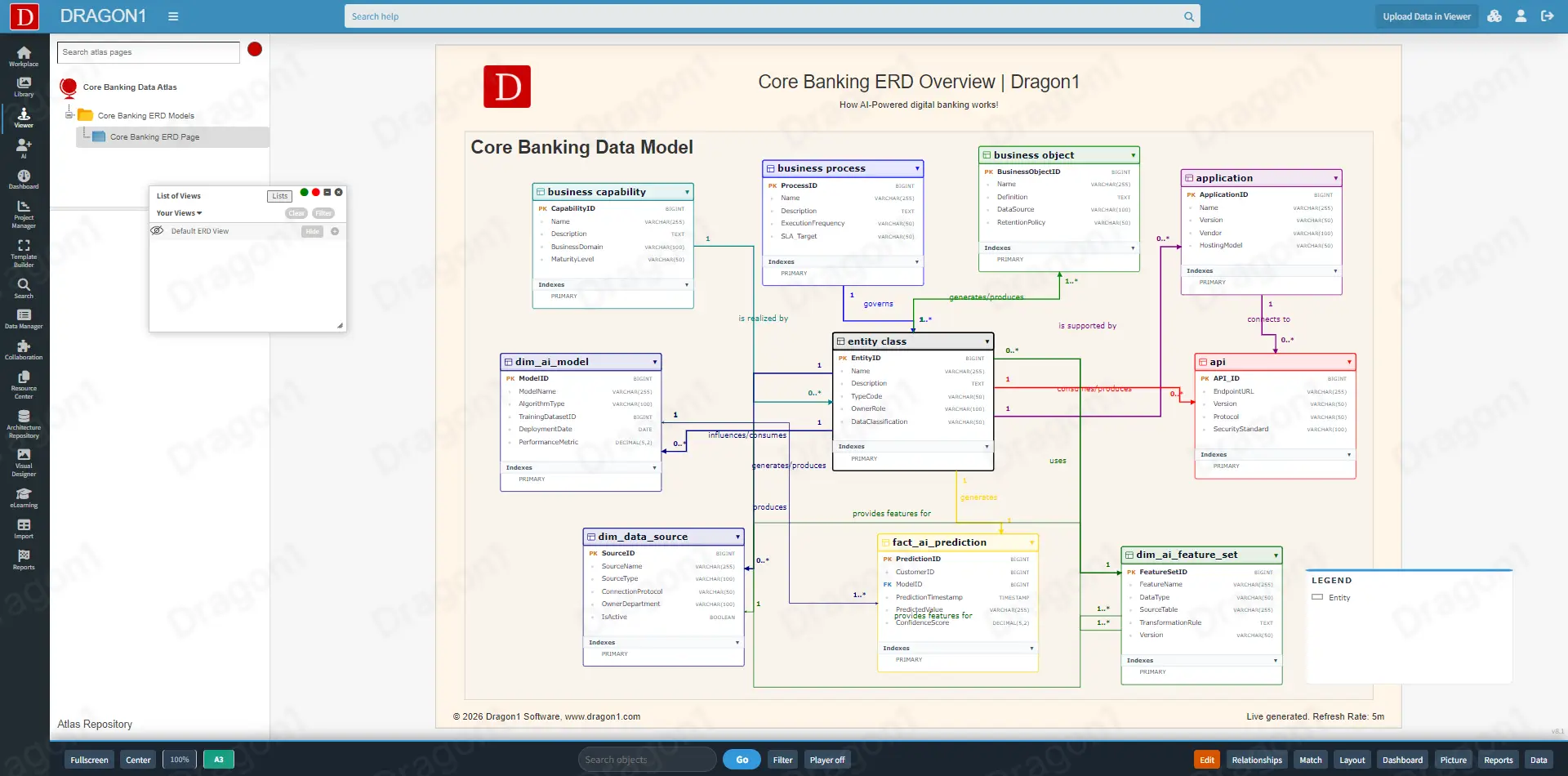Screen dimensions: 1568x776
Task: Open the business capability entity dropdown arrow
Action: pos(687,192)
